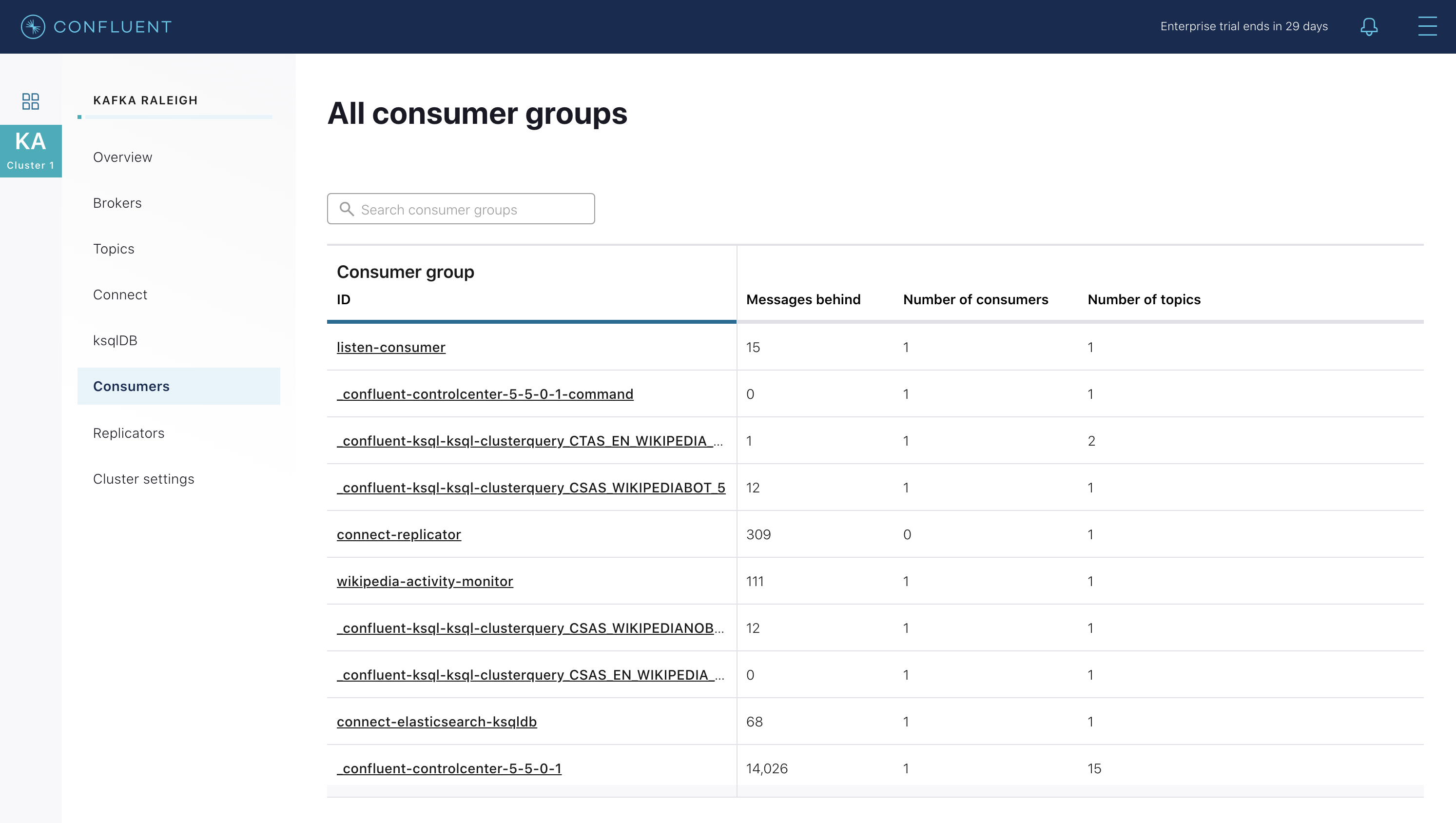Open _confluent-controlcenter-5-5-0-1-command group

(x=485, y=394)
